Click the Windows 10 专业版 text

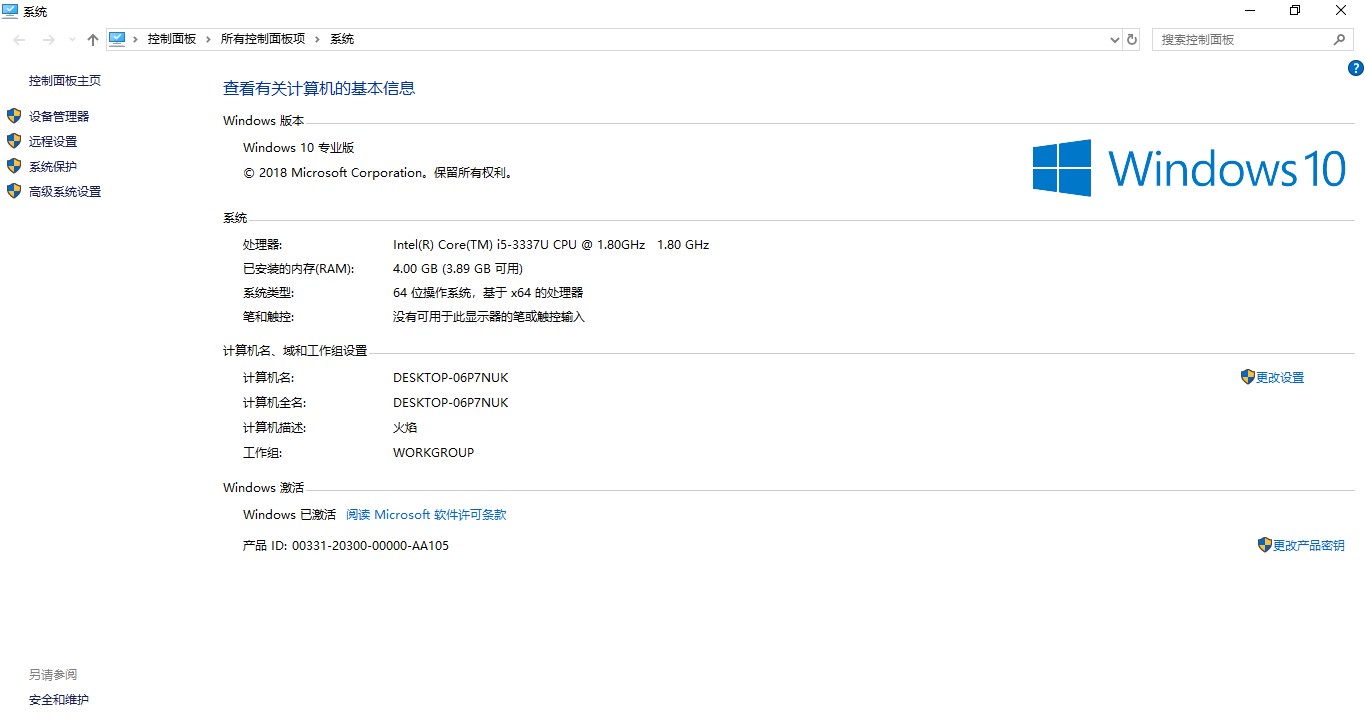(x=299, y=148)
